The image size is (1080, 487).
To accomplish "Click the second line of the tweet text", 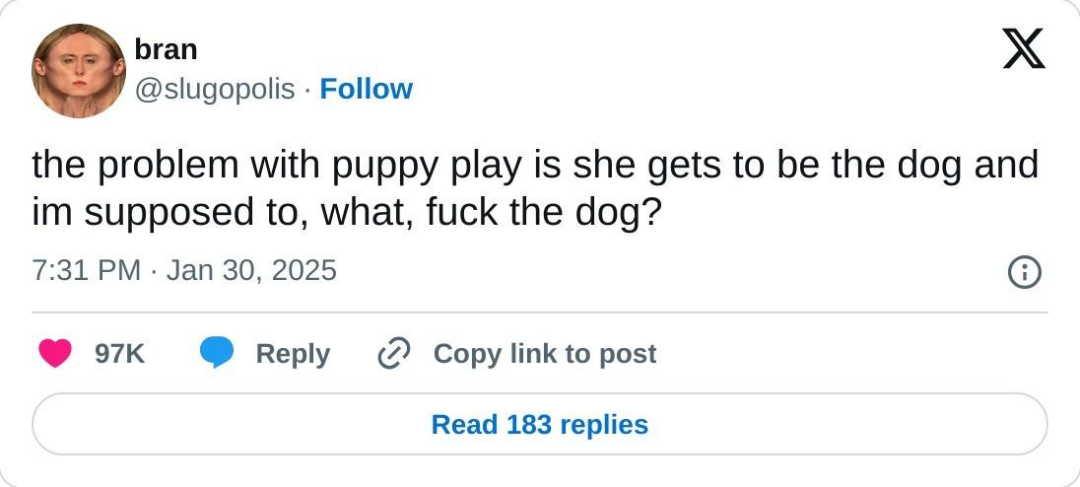I will click(346, 214).
